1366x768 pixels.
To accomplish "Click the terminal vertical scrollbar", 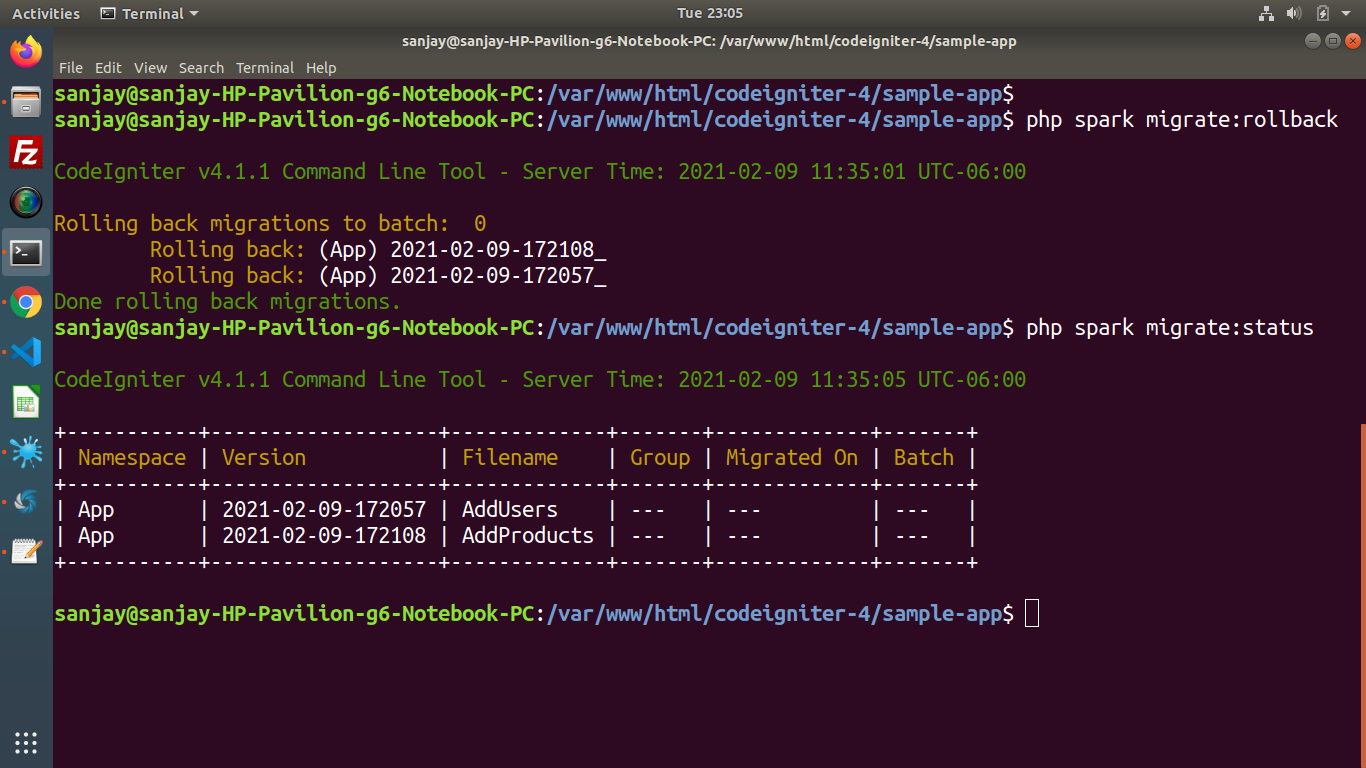I will click(x=1362, y=595).
